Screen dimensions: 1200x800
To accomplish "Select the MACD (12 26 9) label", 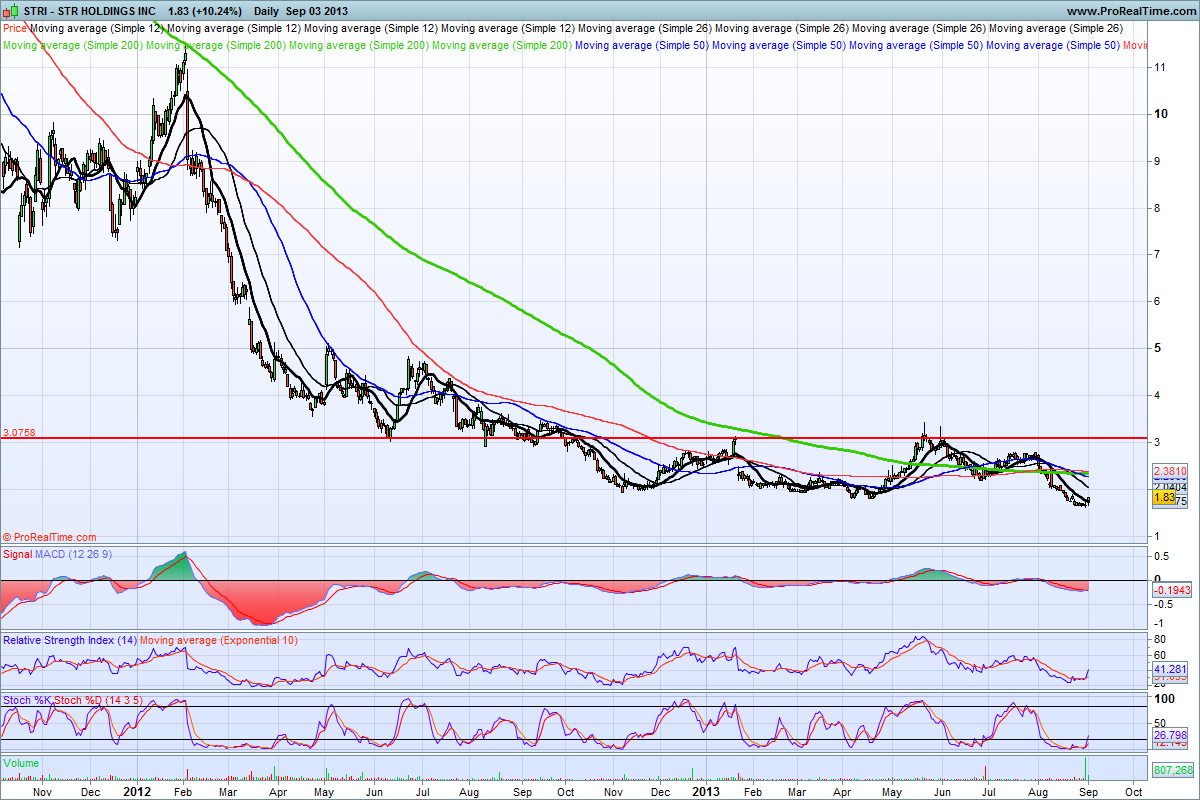I will 73,553.
